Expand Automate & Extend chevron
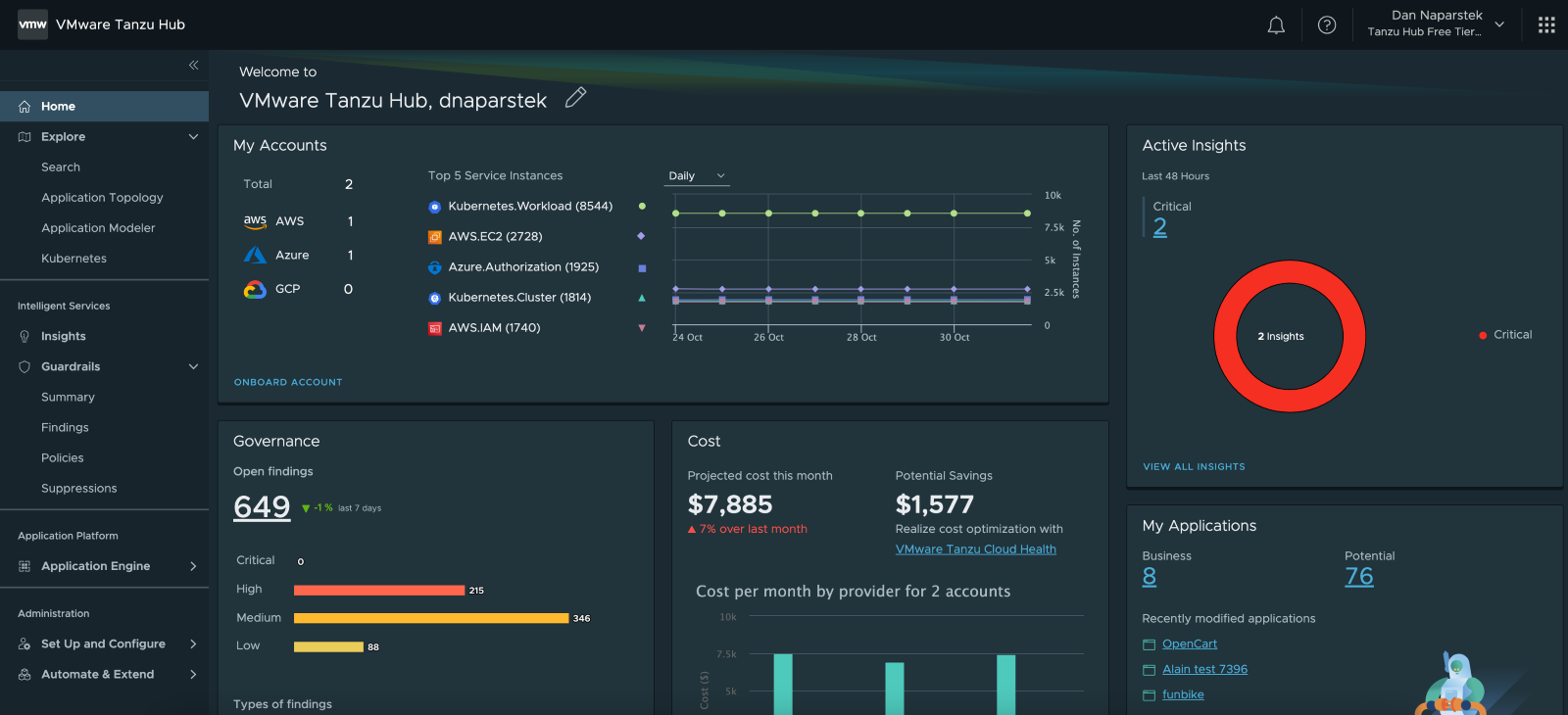The image size is (1568, 715). tap(193, 675)
